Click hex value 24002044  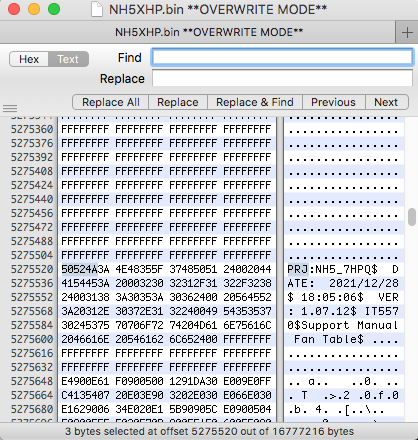tap(247, 269)
